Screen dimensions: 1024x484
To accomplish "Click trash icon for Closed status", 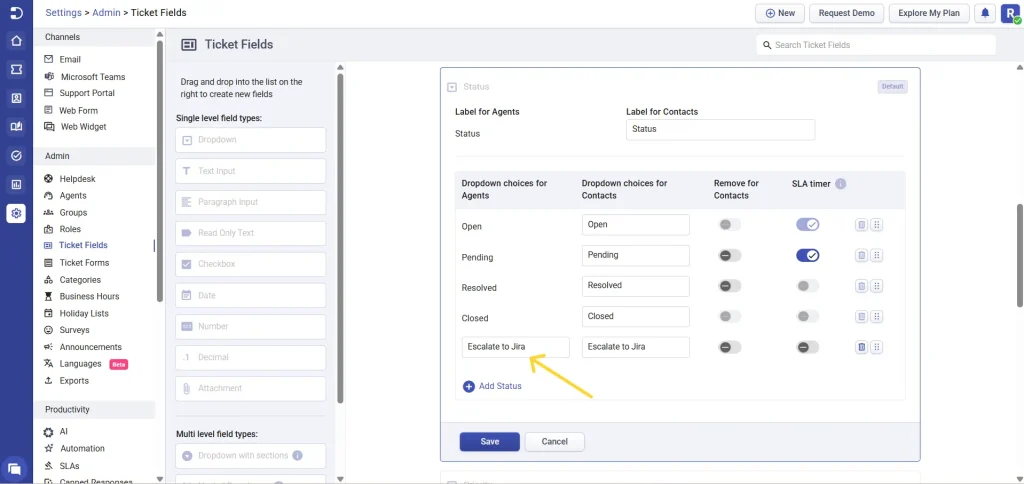I will [x=861, y=316].
